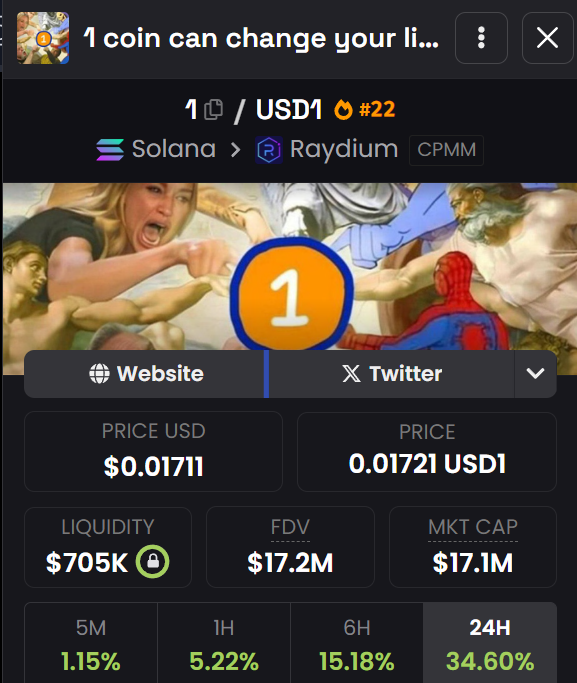Close the token details panel

pyautogui.click(x=547, y=38)
